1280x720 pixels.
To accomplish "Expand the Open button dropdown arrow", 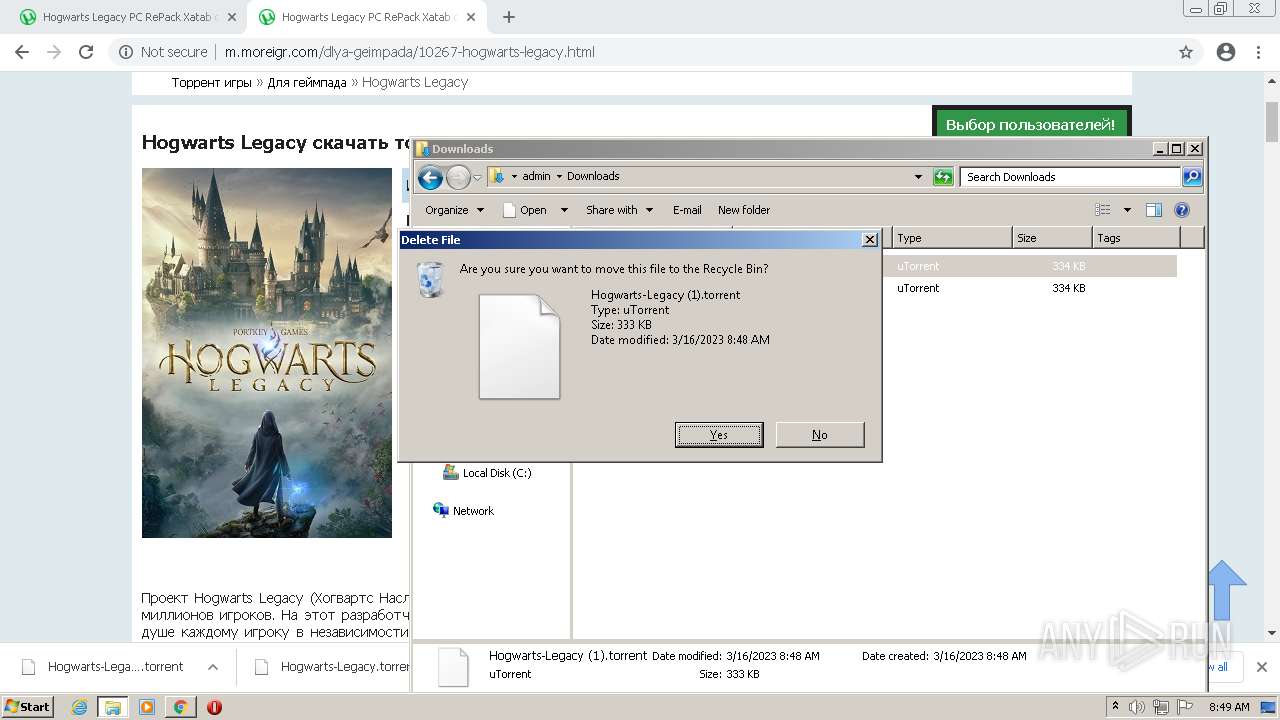I will 564,210.
